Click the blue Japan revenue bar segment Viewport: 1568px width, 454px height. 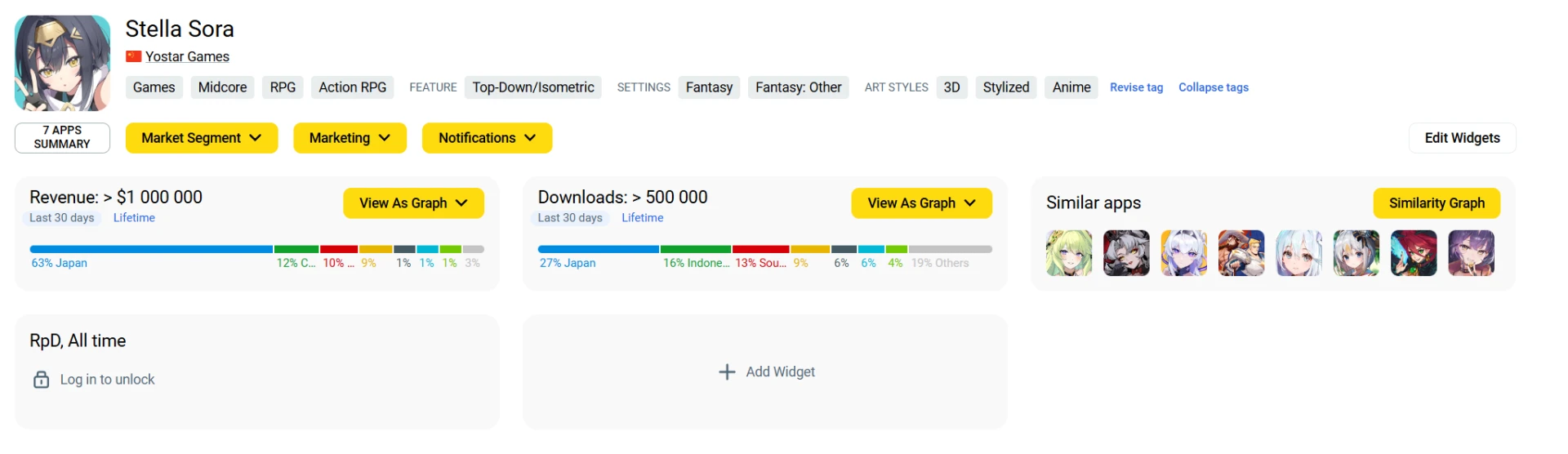[x=151, y=249]
